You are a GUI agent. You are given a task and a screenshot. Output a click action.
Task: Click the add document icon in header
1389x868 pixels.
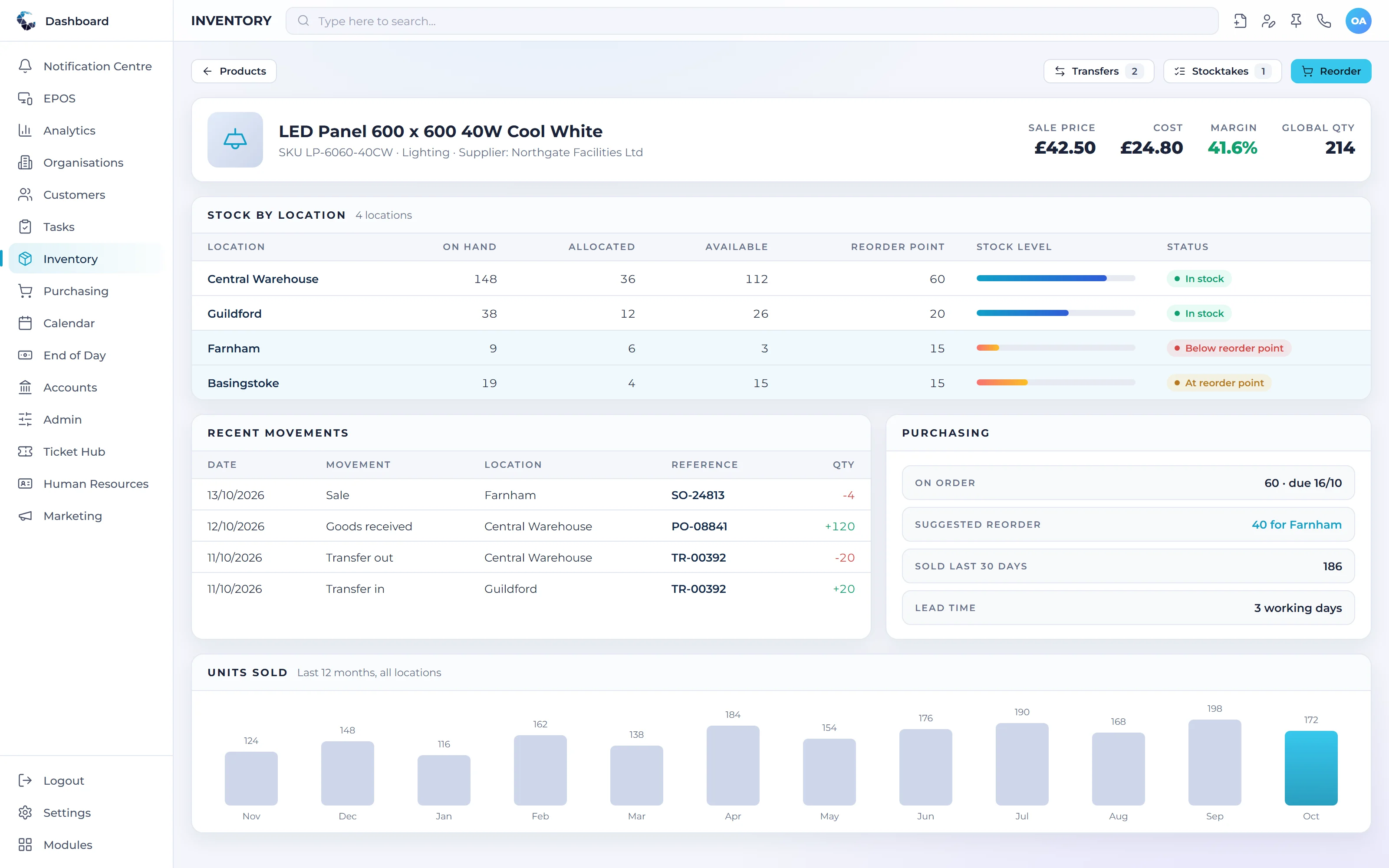click(x=1241, y=21)
